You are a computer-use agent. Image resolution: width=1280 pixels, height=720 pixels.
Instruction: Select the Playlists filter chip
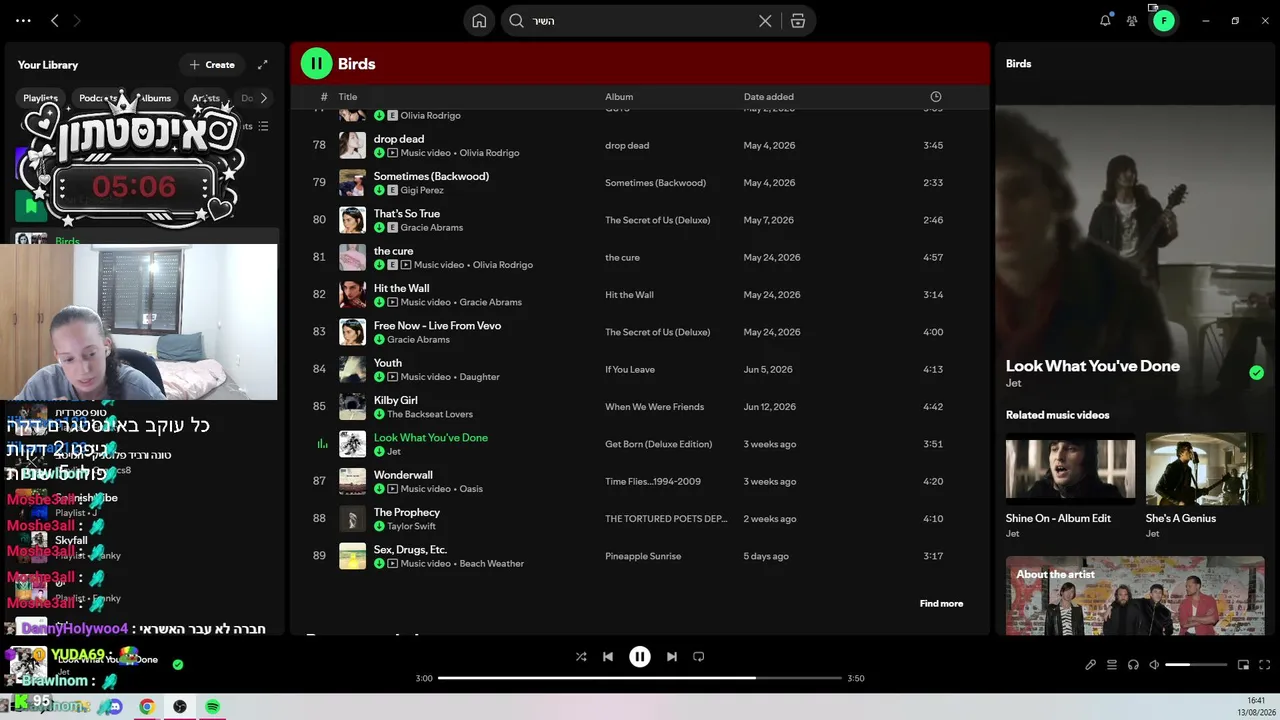click(40, 98)
